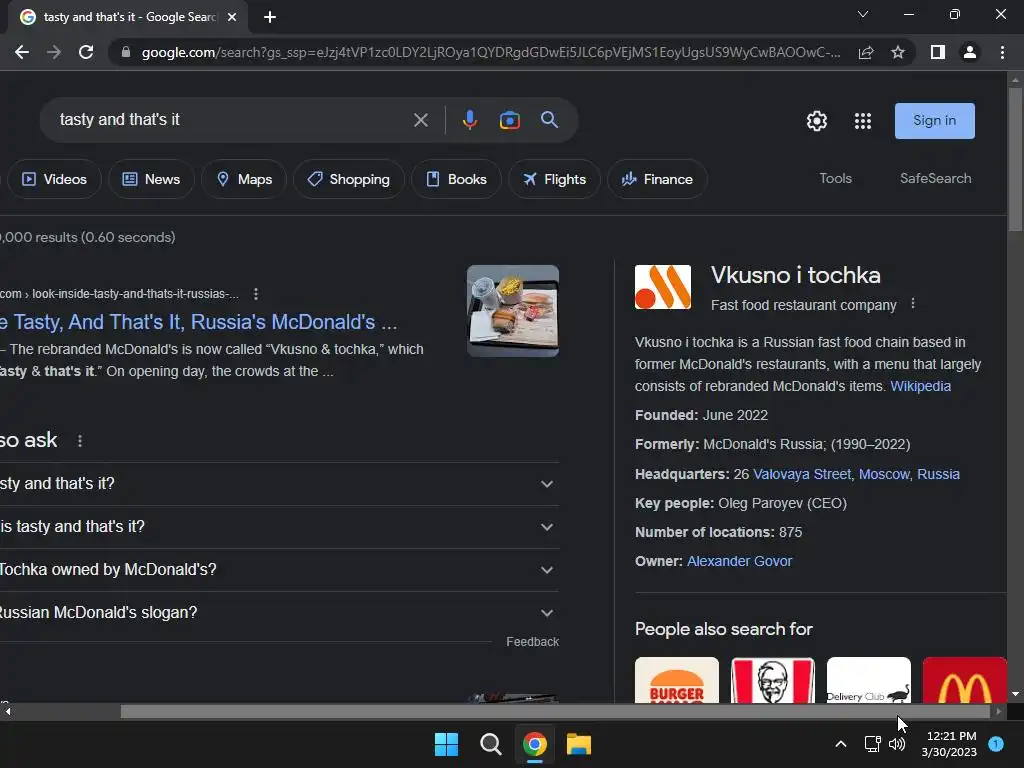Switch to the Shopping results tab
This screenshot has width=1024, height=768.
[x=349, y=179]
